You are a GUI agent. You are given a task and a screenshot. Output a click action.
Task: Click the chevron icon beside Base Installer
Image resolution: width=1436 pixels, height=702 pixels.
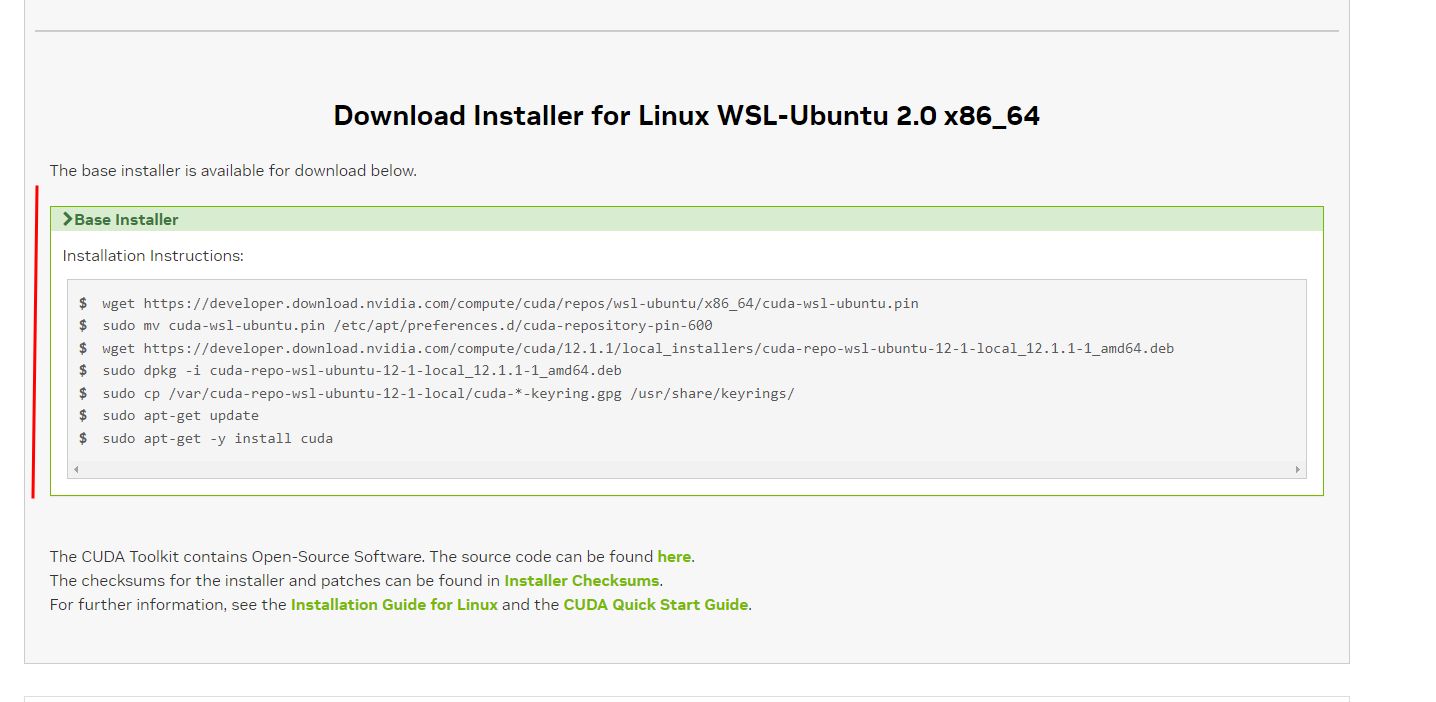[66, 218]
